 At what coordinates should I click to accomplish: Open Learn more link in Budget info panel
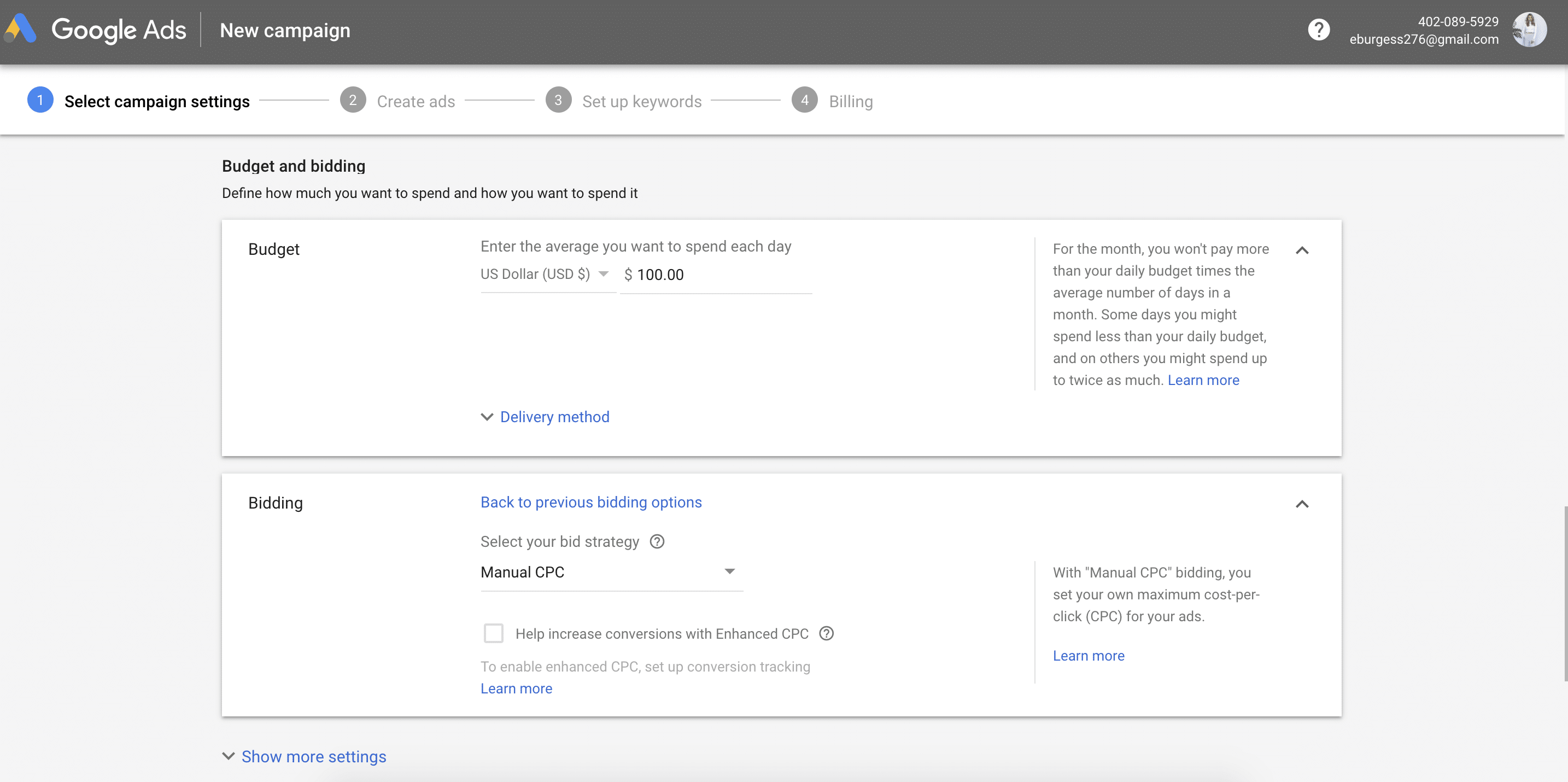[1203, 380]
